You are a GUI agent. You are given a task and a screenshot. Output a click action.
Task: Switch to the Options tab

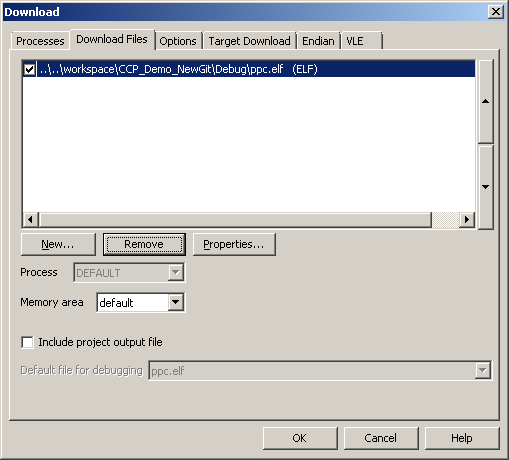178,41
